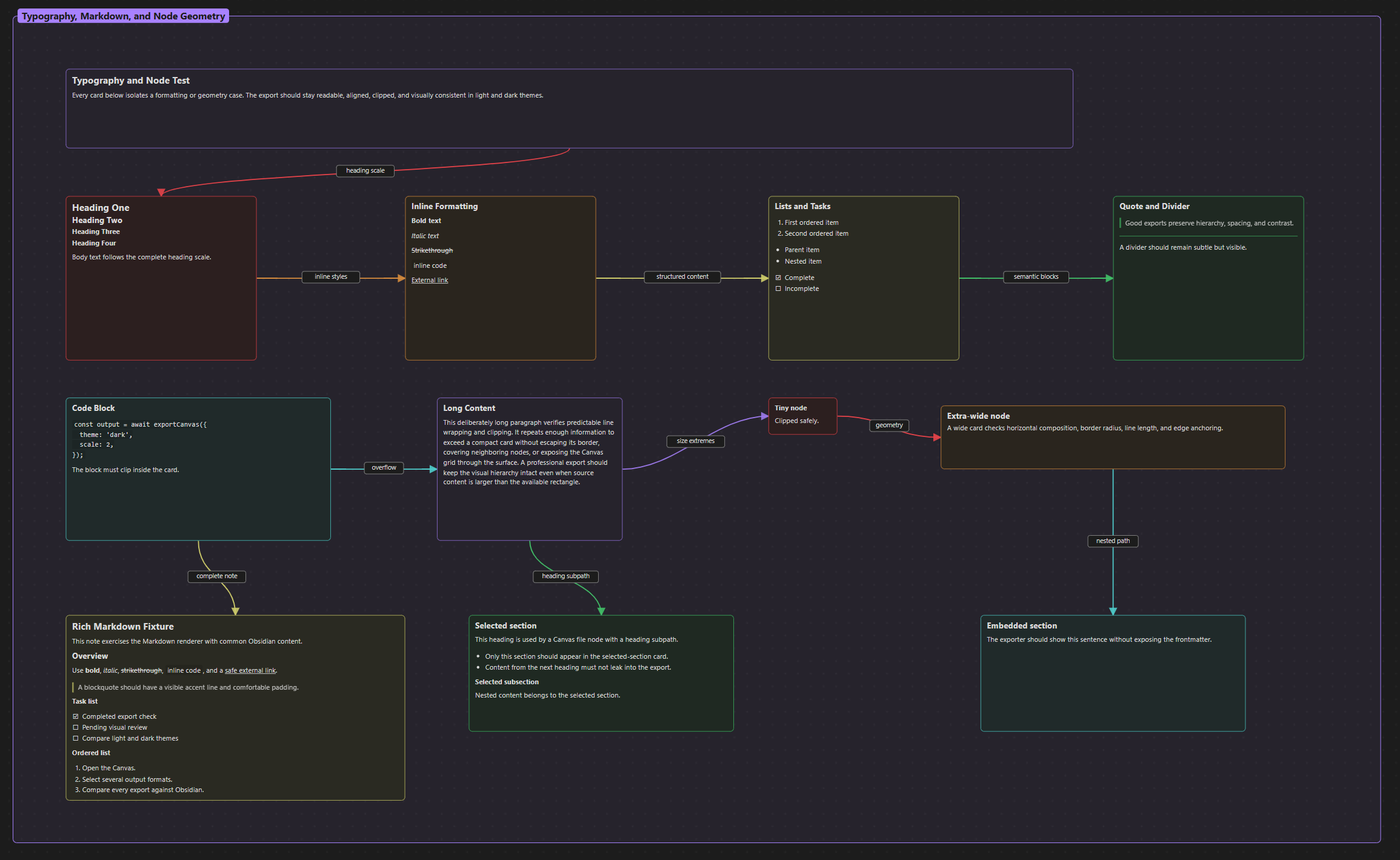Viewport: 1400px width, 860px height.
Task: Select the heading subpath edge label
Action: coord(566,576)
